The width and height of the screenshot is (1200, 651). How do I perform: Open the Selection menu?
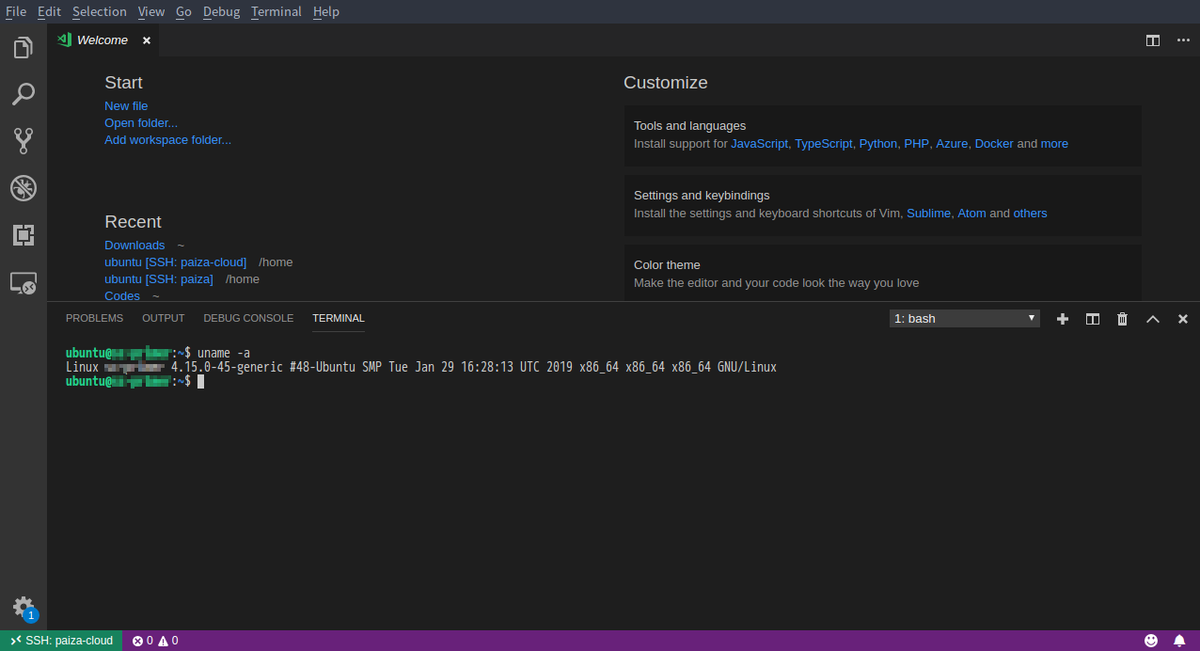click(99, 12)
